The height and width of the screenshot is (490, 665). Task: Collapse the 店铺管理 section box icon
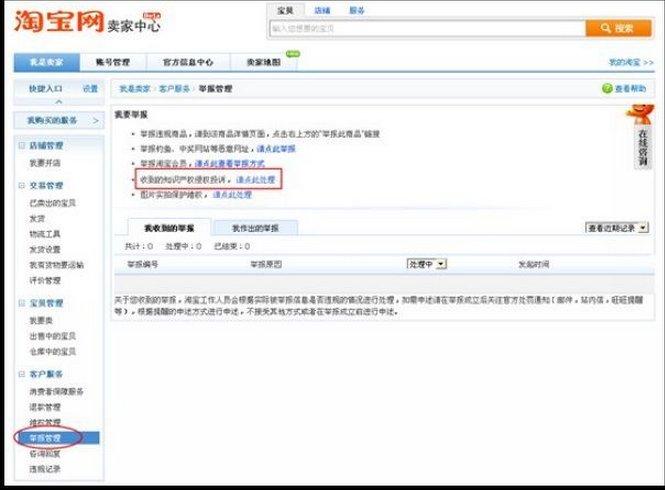click(22, 146)
